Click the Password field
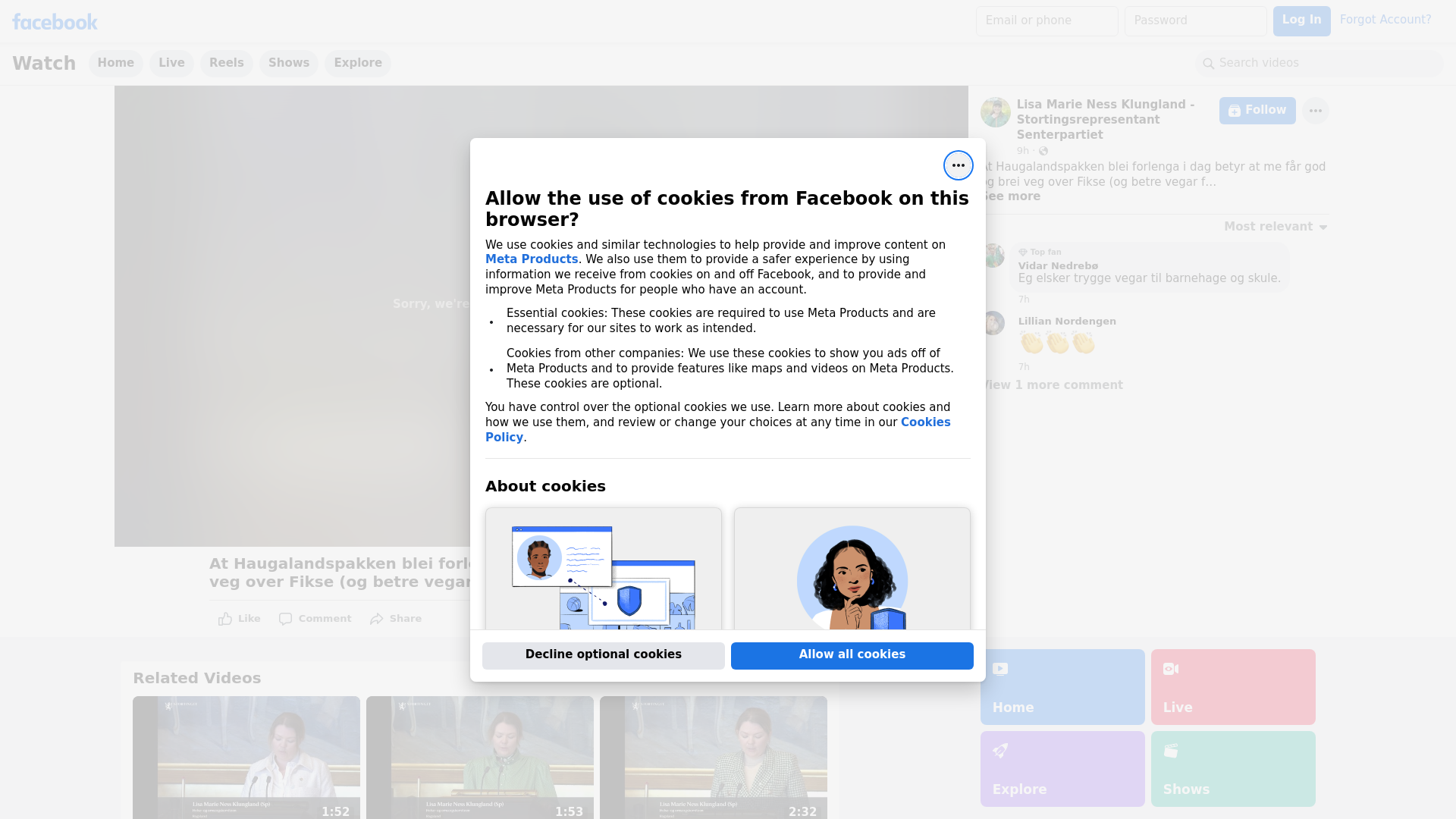 1195,21
